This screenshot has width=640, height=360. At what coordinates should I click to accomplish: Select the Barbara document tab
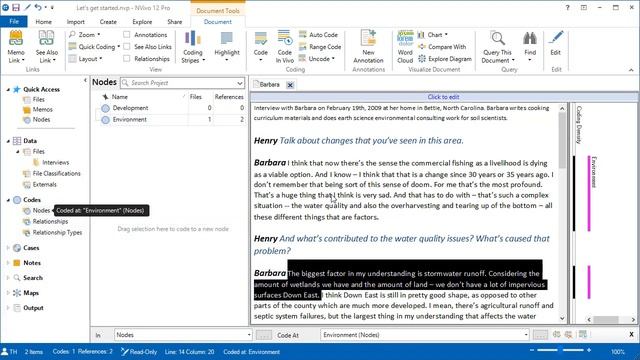click(x=267, y=84)
